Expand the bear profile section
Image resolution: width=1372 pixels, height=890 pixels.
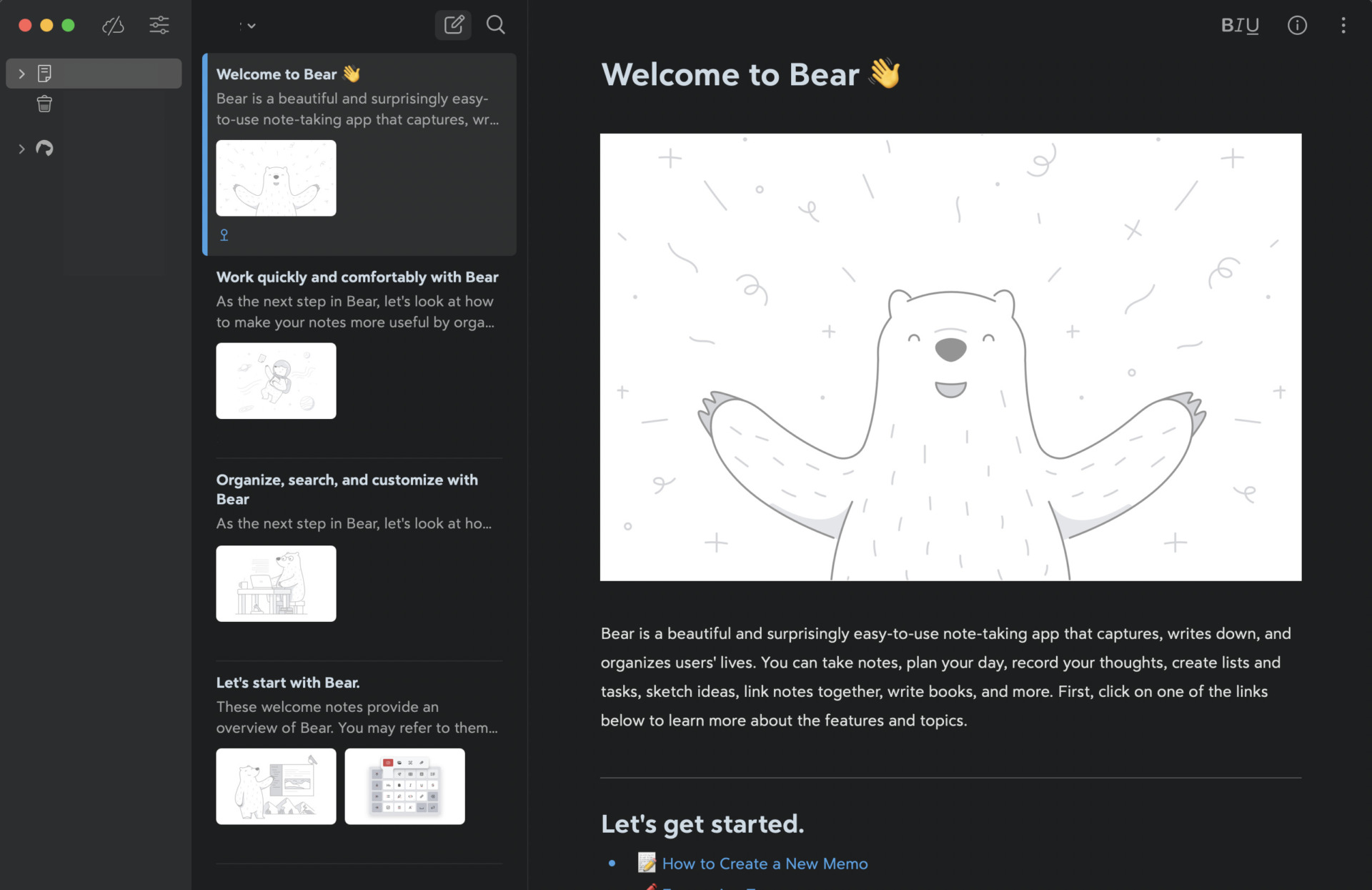(21, 148)
